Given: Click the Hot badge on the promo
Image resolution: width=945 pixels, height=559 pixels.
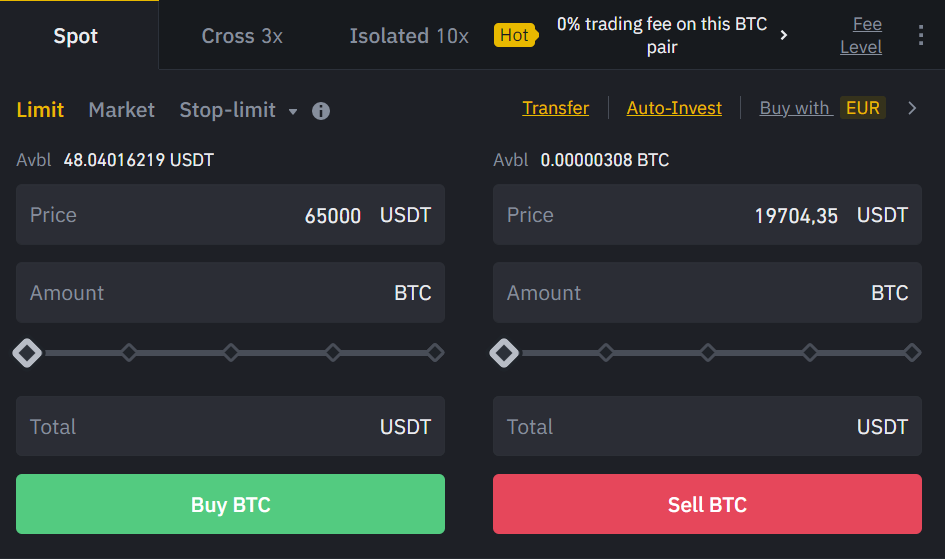Looking at the screenshot, I should [x=514, y=36].
